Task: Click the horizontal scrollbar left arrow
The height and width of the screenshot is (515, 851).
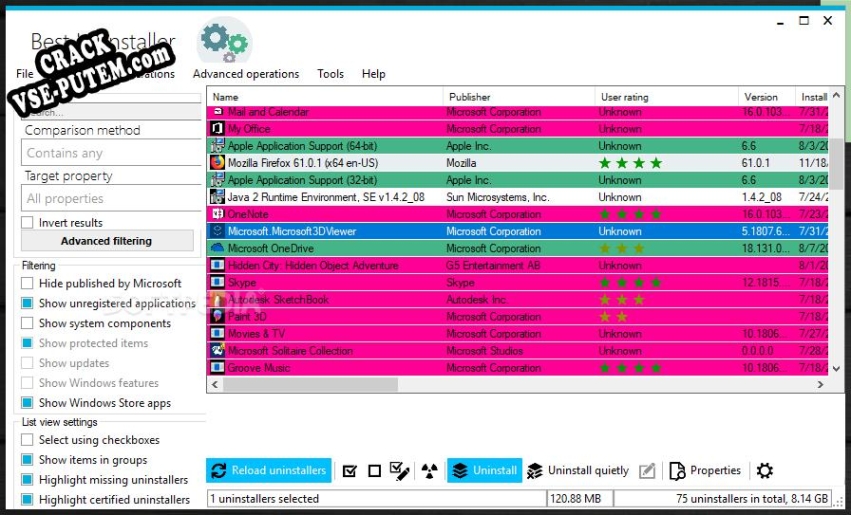Action: click(215, 384)
